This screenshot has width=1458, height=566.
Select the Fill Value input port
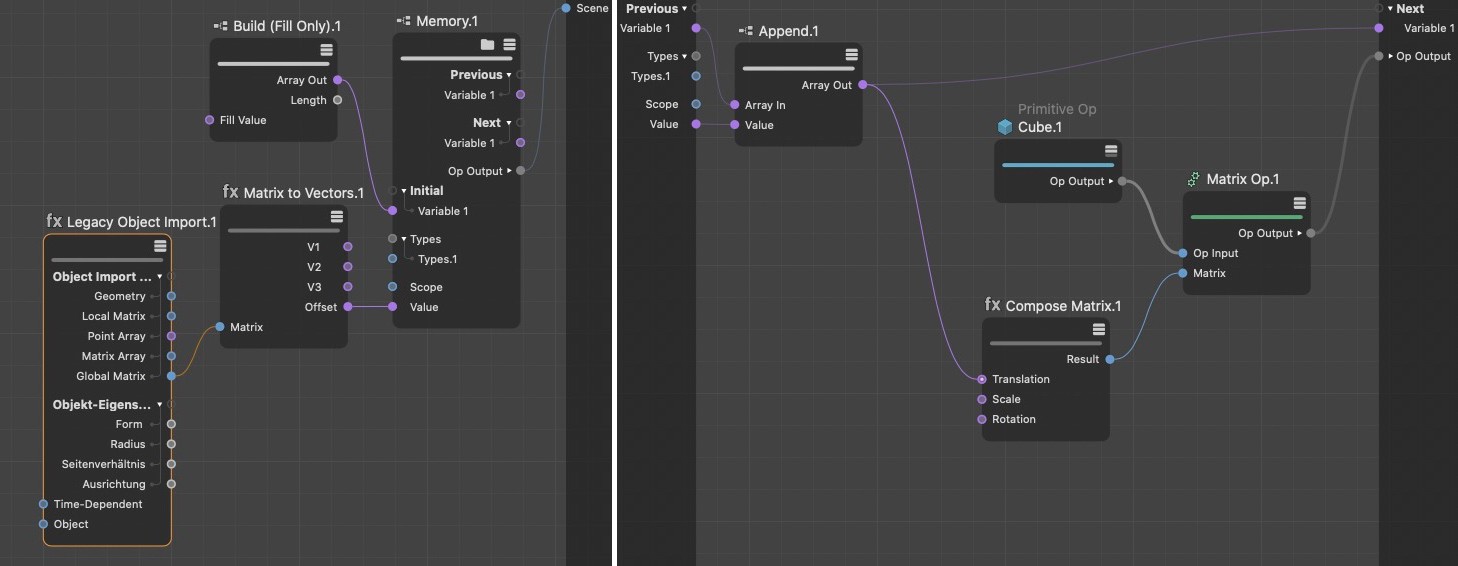tap(209, 120)
